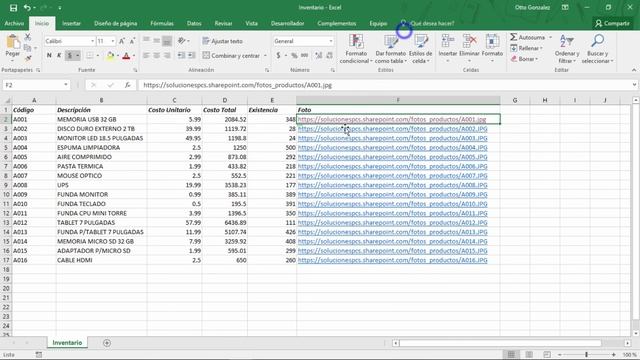Toggle Top Align vertical alignment
Image resolution: width=640 pixels, height=360 pixels.
click(x=146, y=41)
